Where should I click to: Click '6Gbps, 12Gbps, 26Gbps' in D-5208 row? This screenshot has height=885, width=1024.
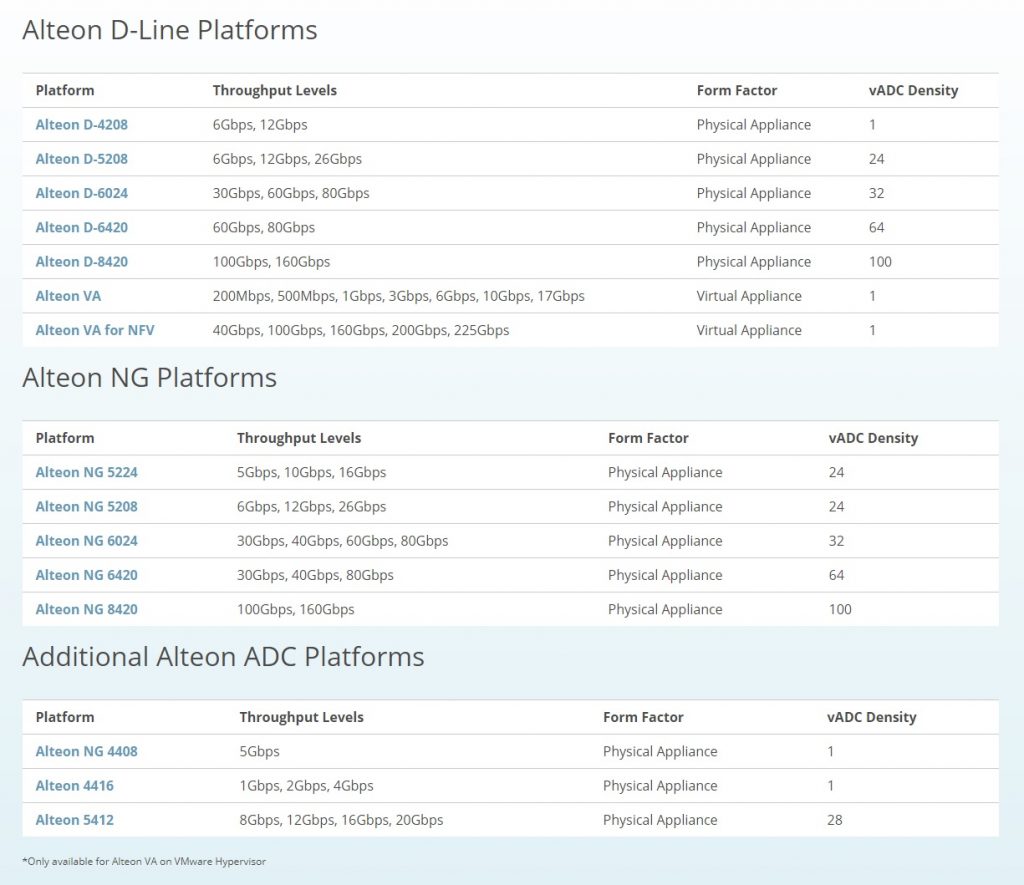[287, 159]
